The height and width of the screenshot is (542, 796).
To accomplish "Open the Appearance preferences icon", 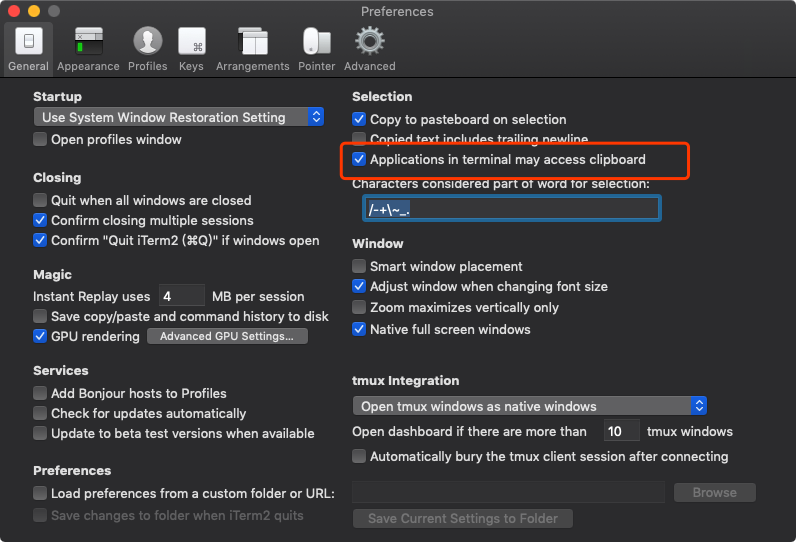I will point(89,41).
